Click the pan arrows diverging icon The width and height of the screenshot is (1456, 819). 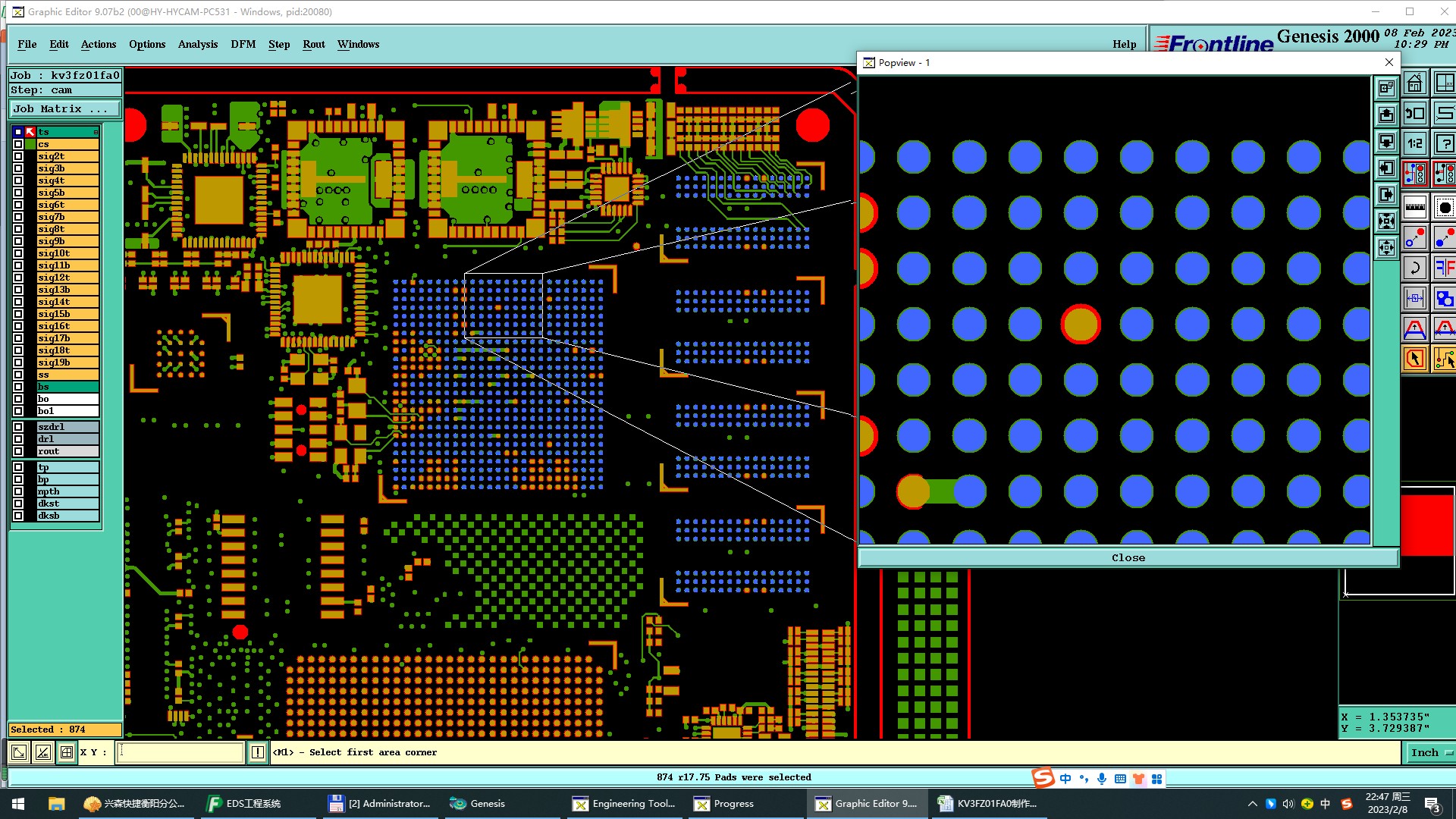point(1386,247)
